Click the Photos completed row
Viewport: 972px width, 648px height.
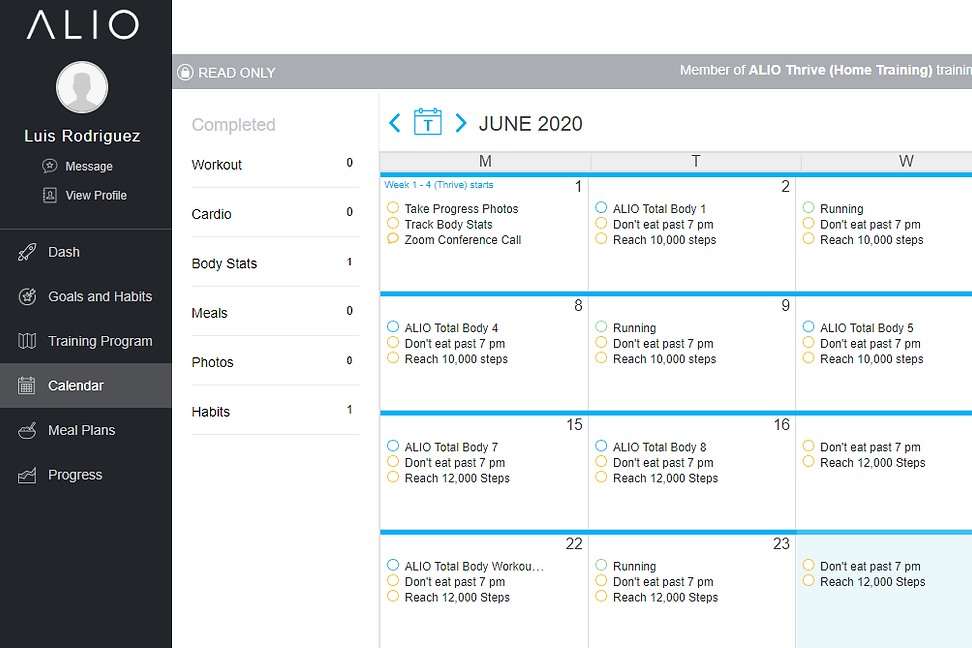point(275,362)
